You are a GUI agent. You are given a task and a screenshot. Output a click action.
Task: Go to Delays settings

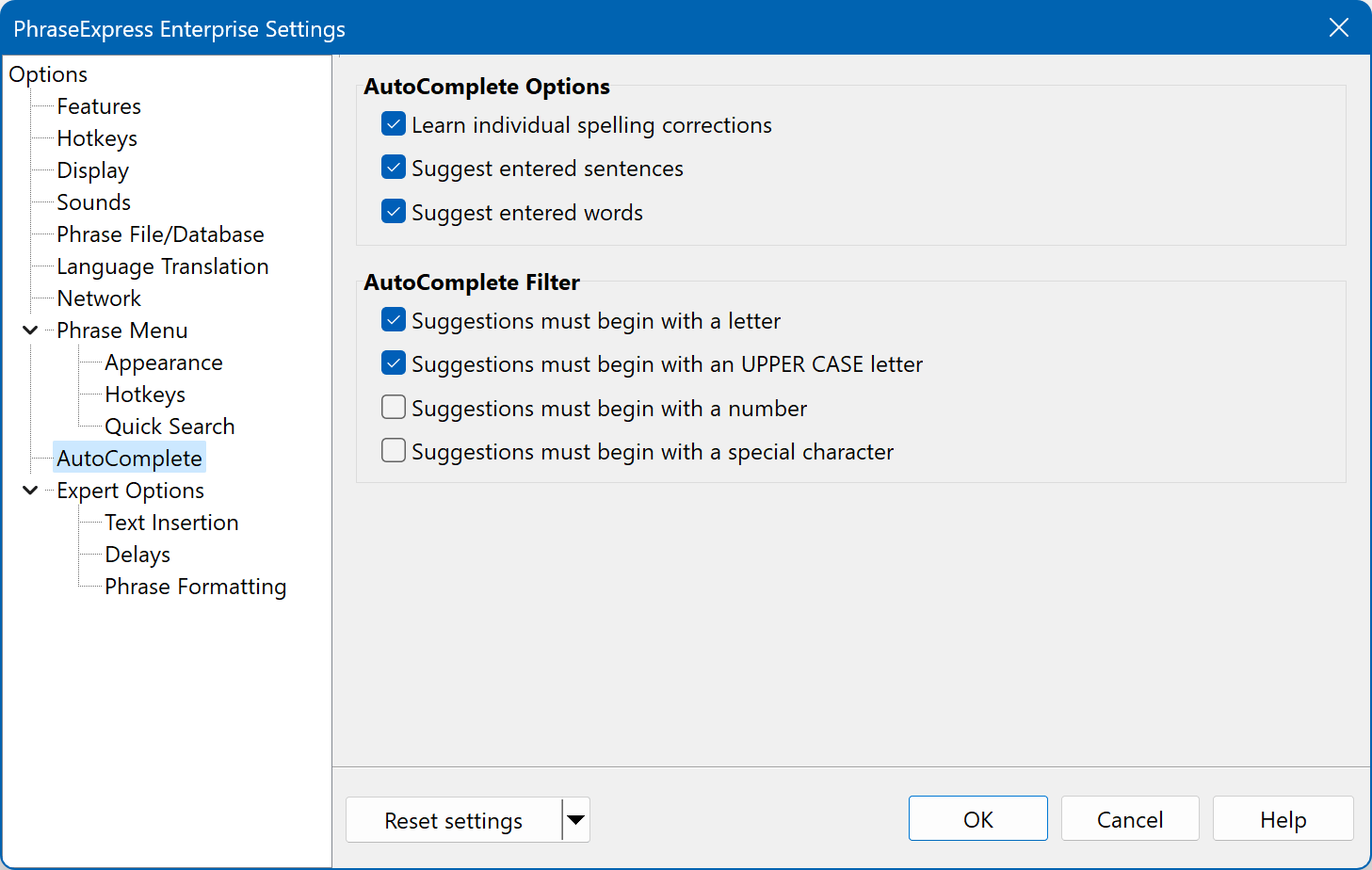pyautogui.click(x=137, y=555)
